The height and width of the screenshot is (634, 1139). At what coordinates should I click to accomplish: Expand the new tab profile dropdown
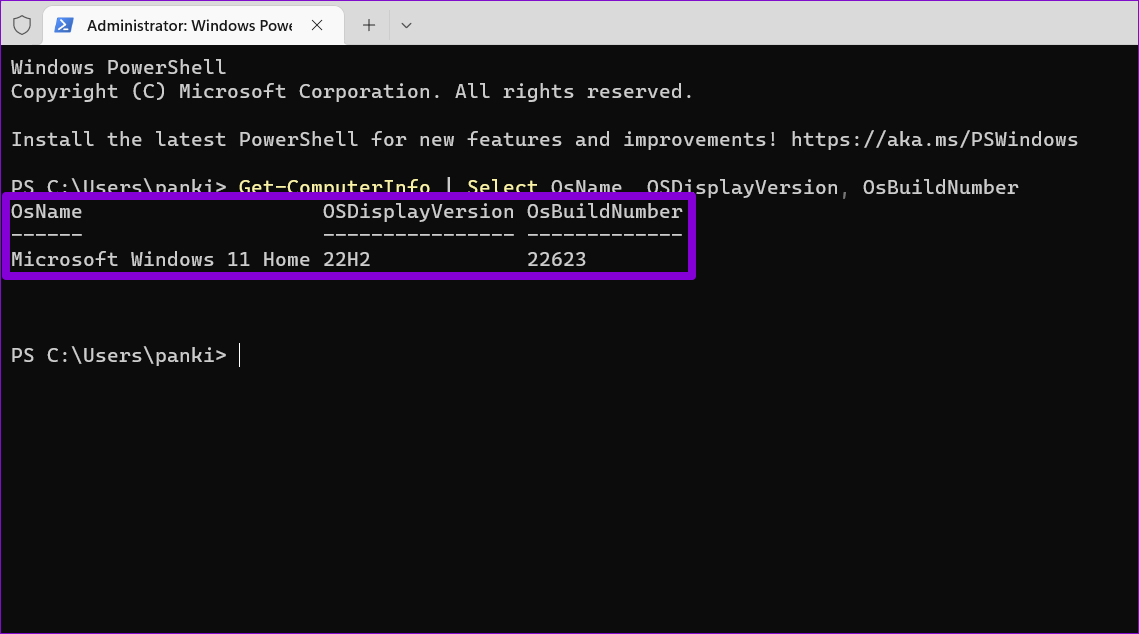tap(406, 25)
